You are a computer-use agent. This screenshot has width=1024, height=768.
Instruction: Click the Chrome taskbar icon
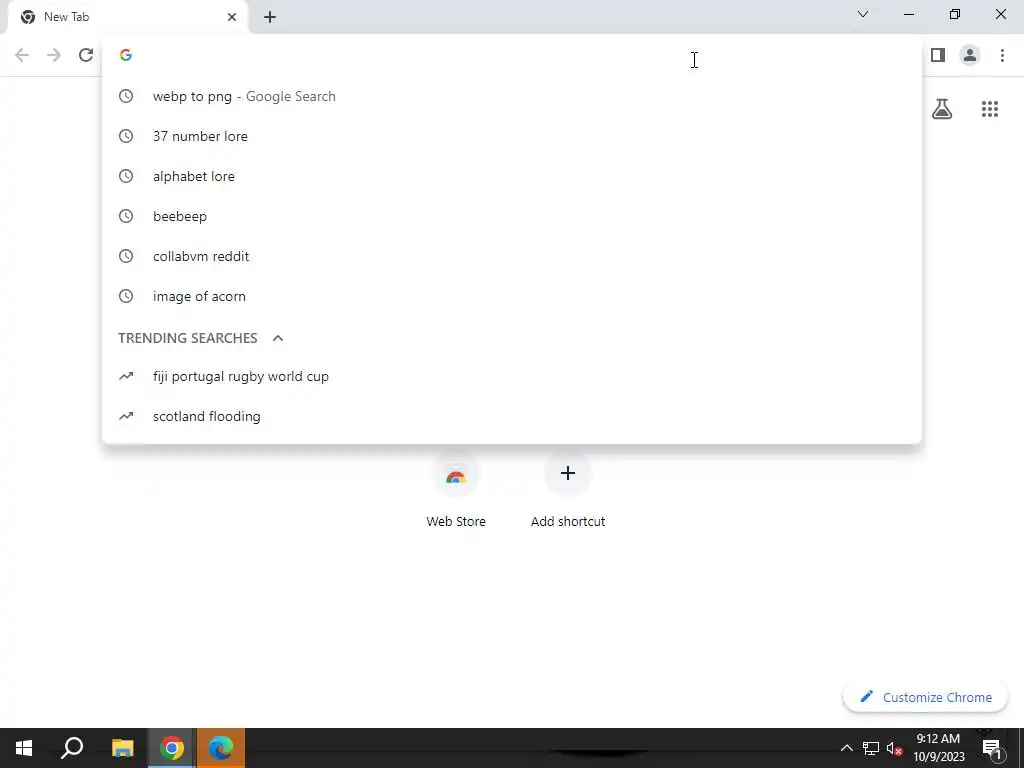(x=172, y=748)
